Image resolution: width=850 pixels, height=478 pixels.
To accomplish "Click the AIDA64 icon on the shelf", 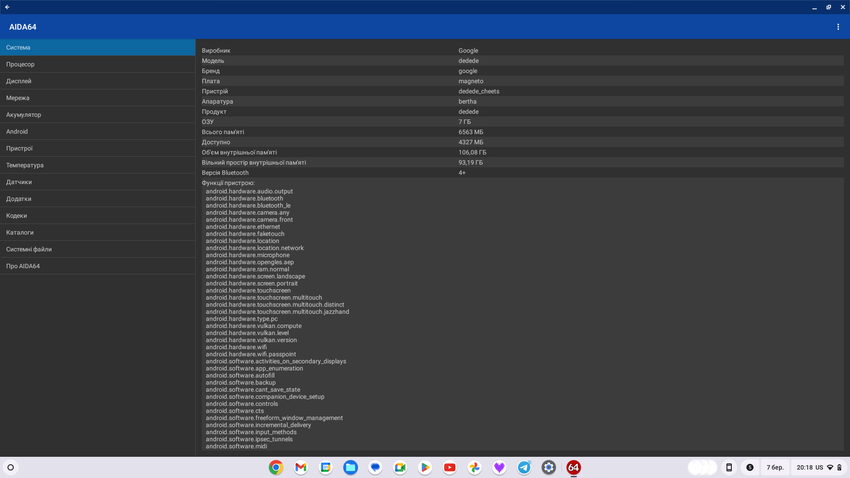I will [x=573, y=467].
